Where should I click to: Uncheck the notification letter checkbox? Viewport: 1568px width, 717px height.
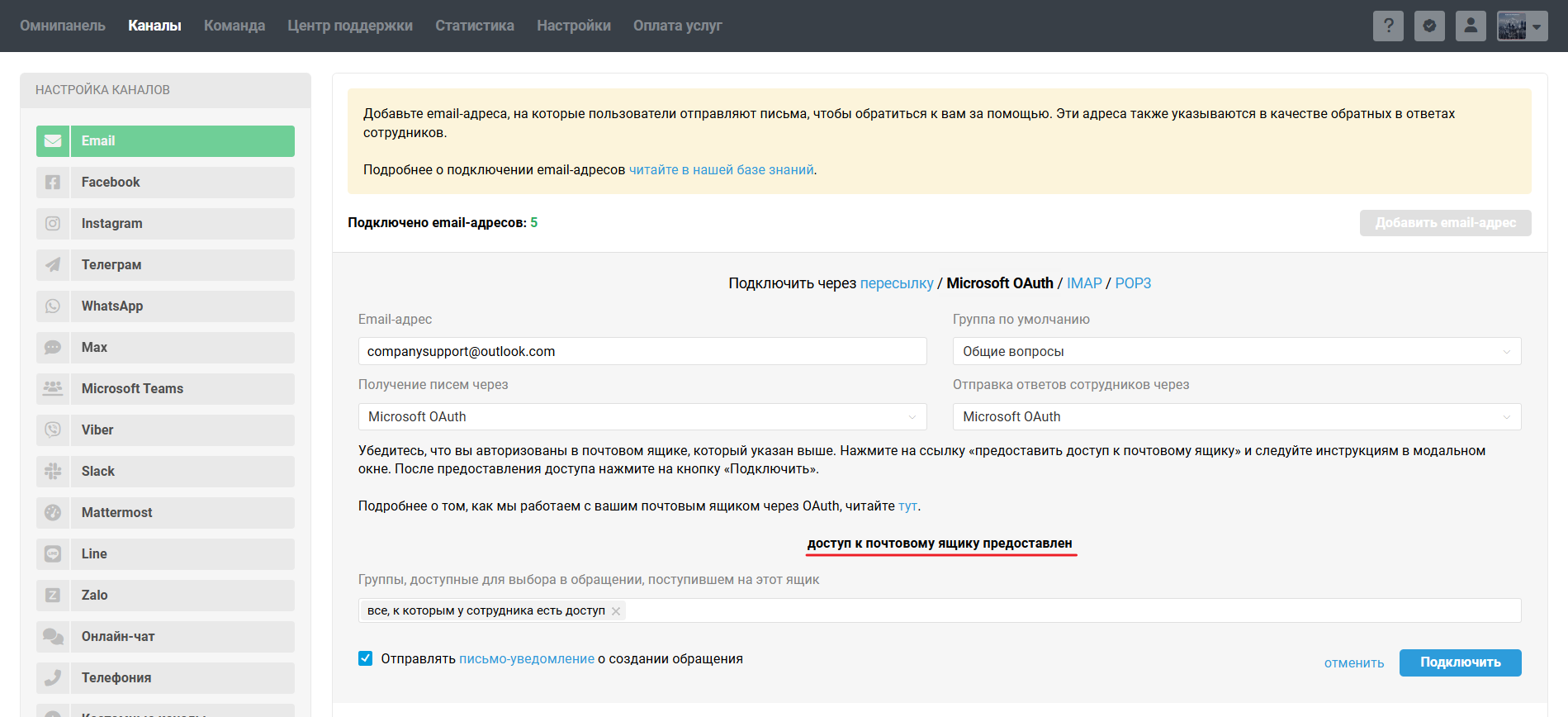point(366,658)
